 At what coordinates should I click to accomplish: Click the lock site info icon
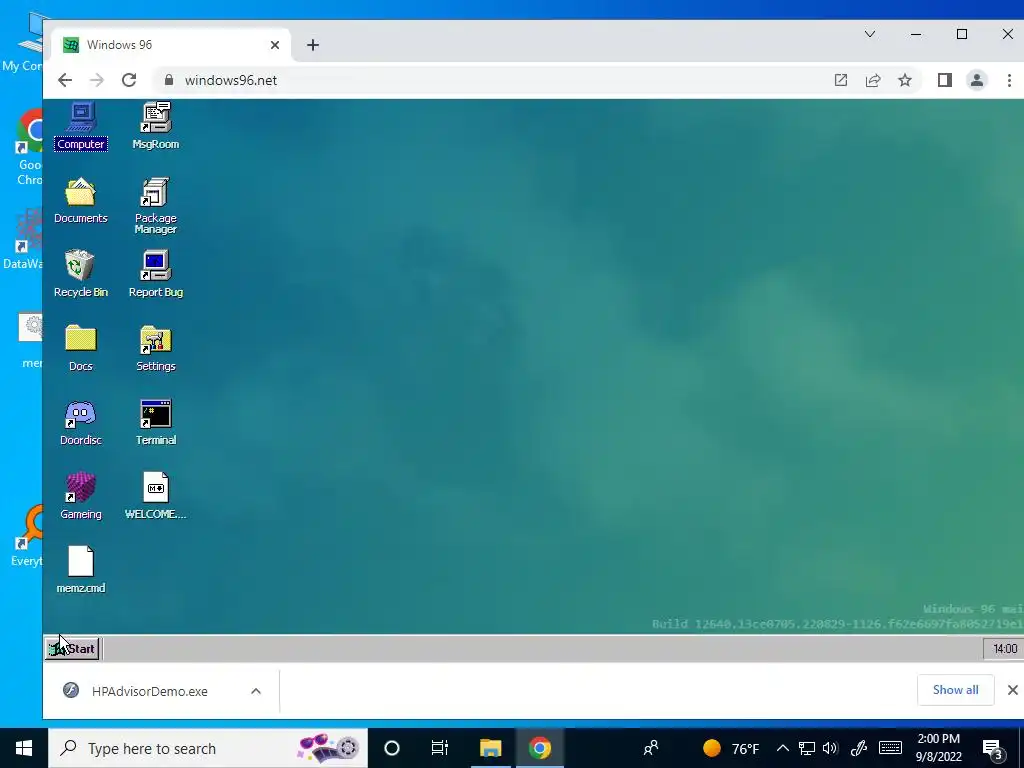(169, 80)
